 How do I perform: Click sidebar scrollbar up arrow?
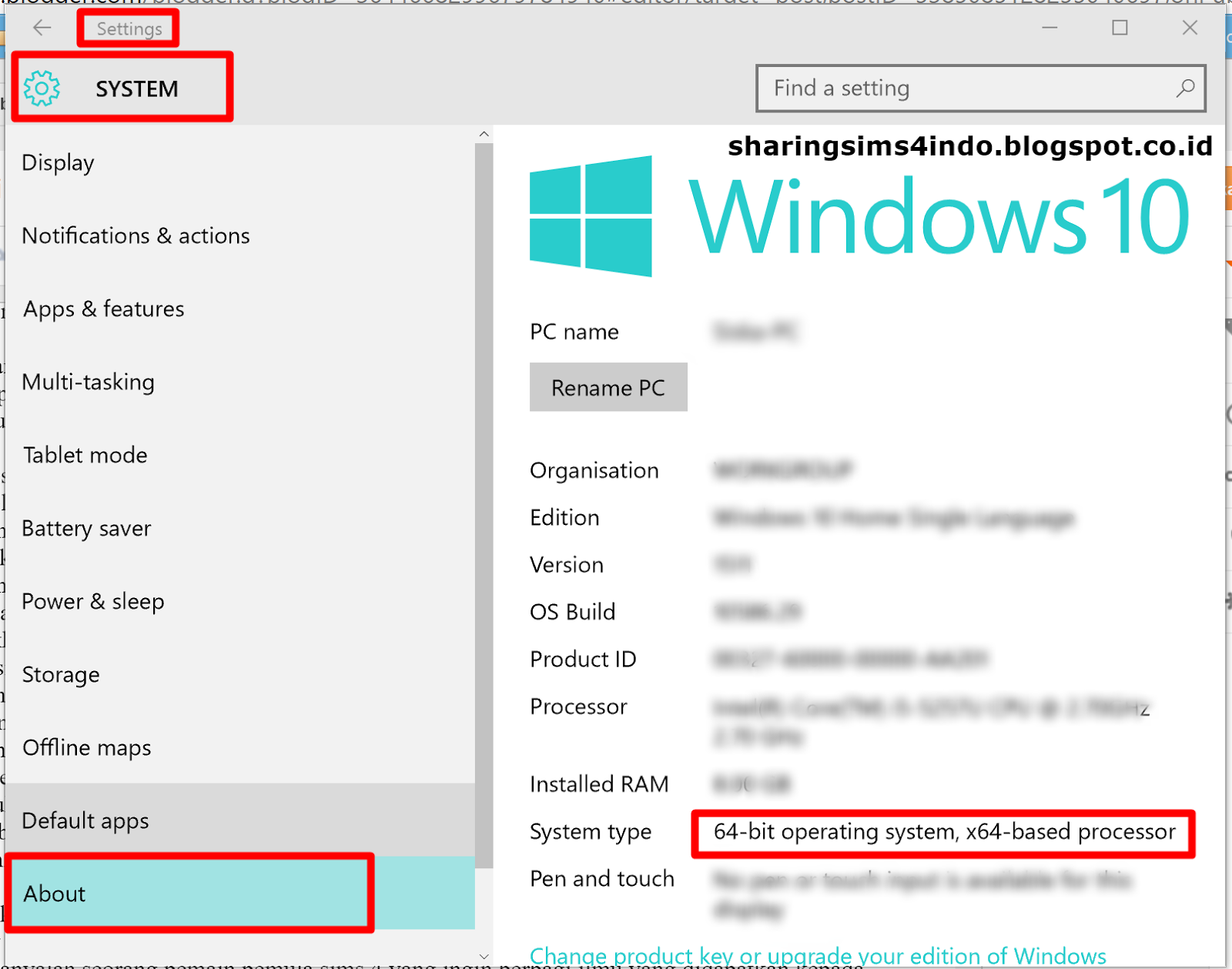(x=484, y=134)
